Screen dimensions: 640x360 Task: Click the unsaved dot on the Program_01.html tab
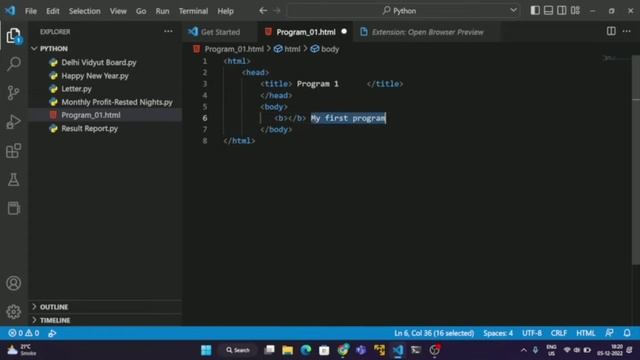tap(344, 31)
